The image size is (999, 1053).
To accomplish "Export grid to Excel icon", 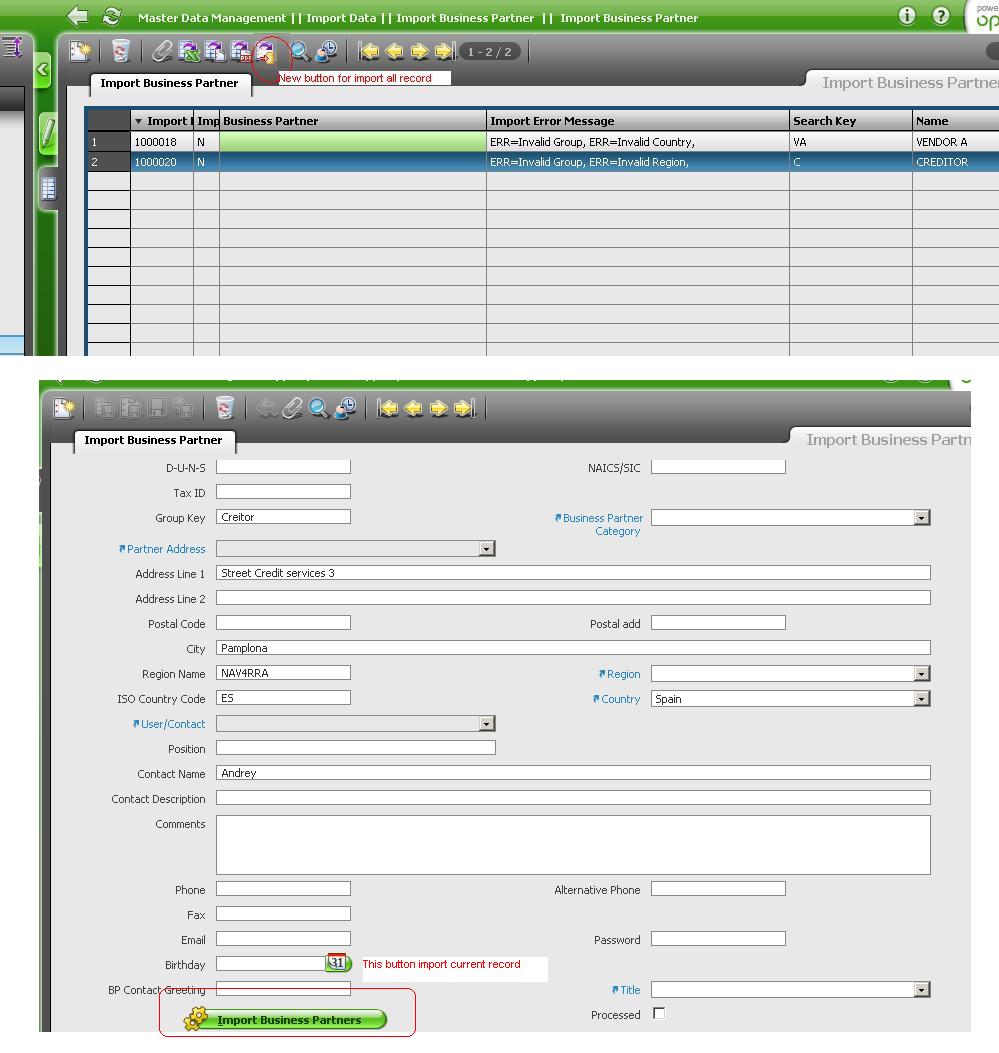I will point(189,51).
